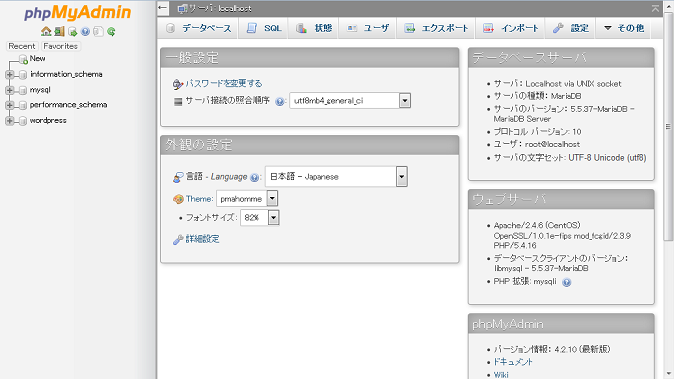Open the 日本語 - Japanese language dropdown

pyautogui.click(x=336, y=177)
